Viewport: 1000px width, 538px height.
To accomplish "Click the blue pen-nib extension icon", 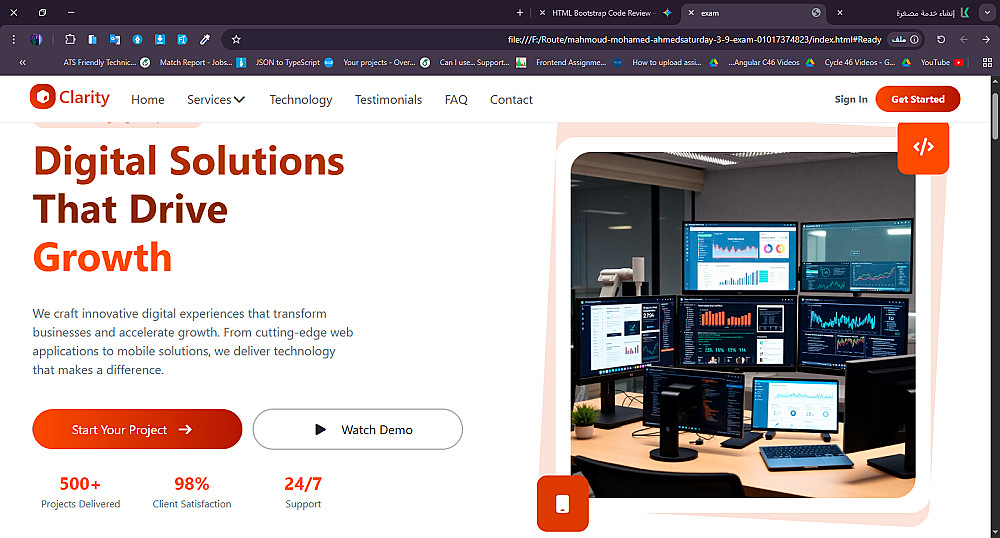I will [x=137, y=40].
